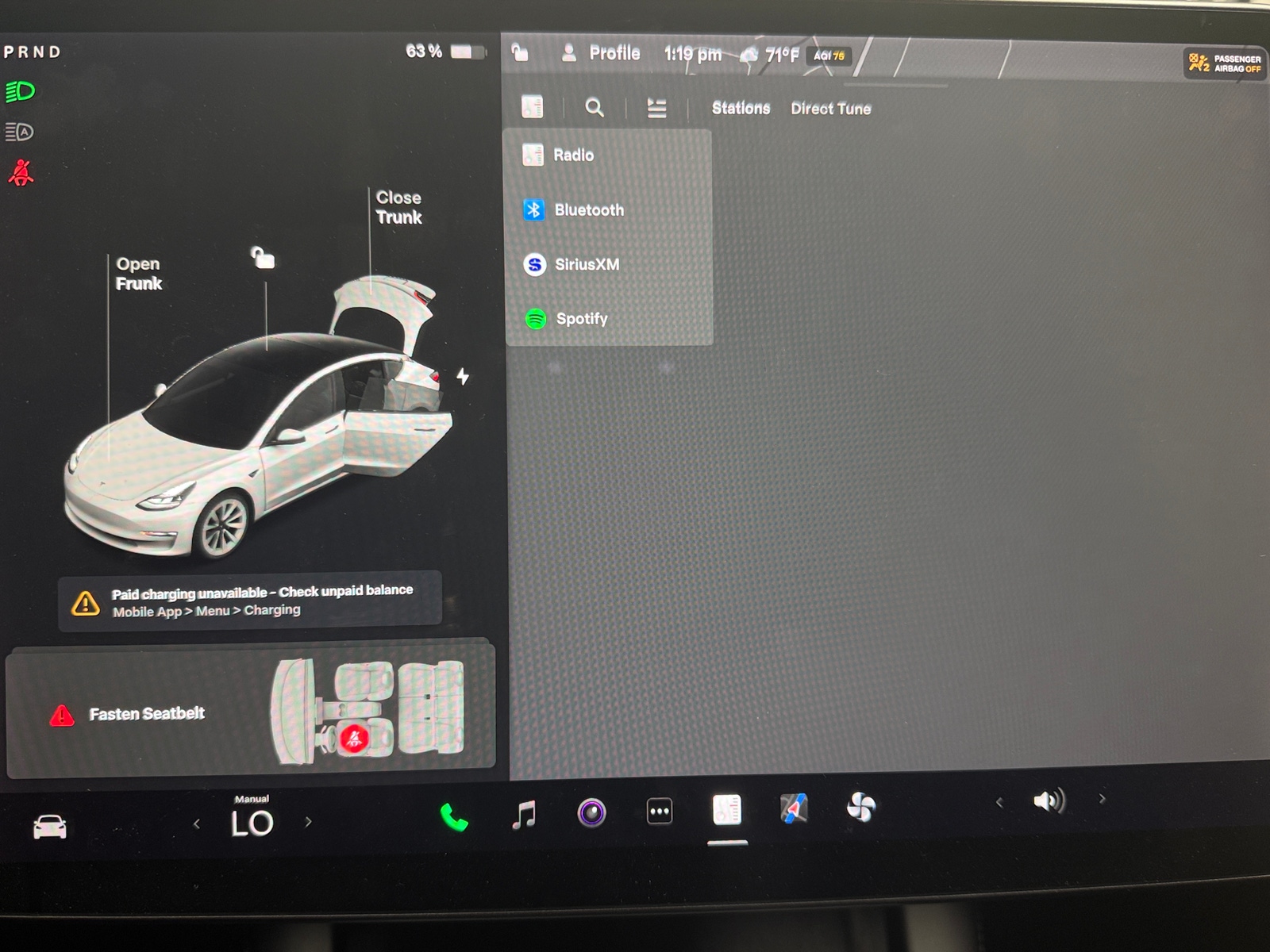Tap the media search magnifier icon
This screenshot has height=952, width=1270.
click(x=595, y=109)
